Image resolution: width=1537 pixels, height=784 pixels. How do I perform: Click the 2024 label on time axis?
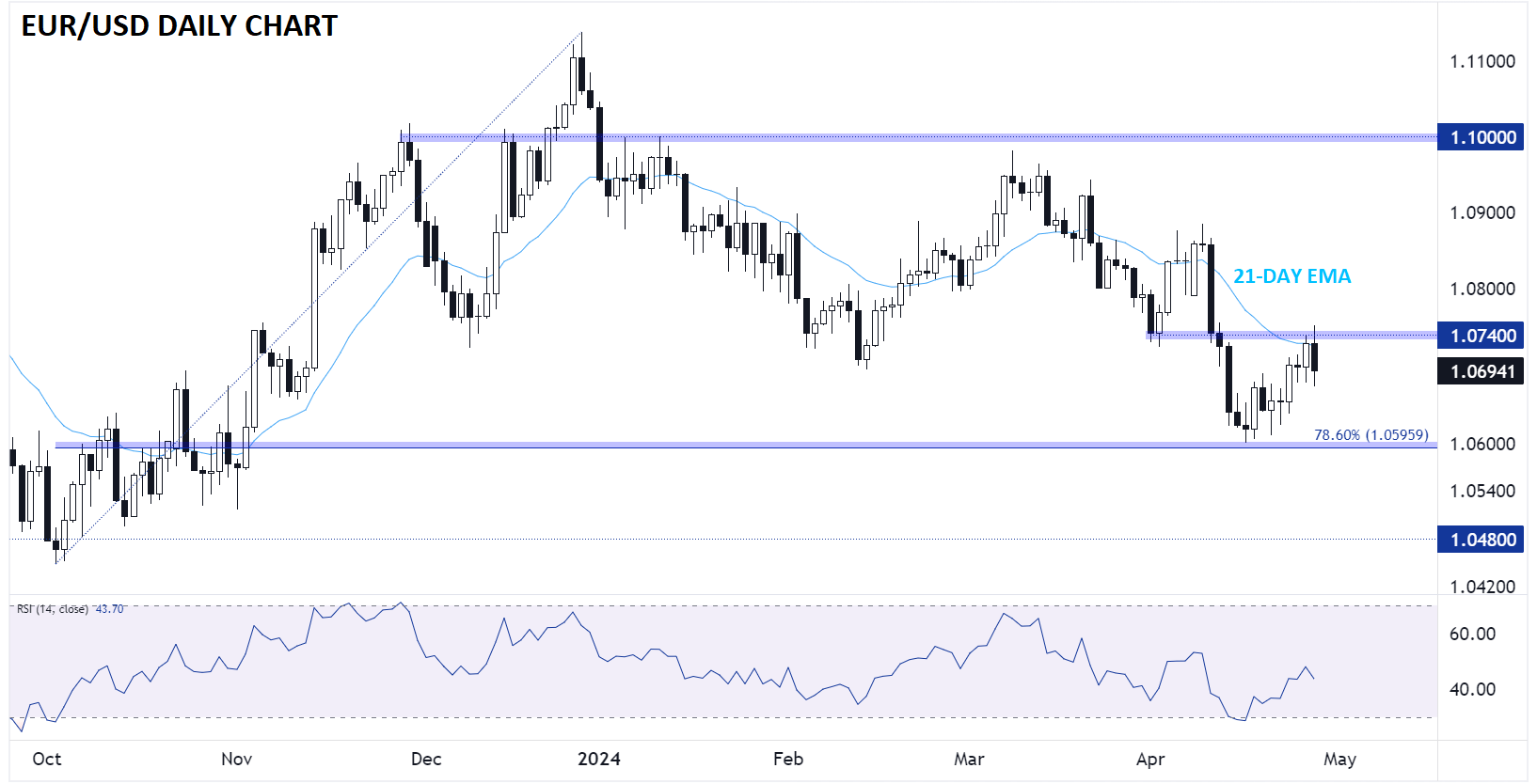click(x=598, y=760)
